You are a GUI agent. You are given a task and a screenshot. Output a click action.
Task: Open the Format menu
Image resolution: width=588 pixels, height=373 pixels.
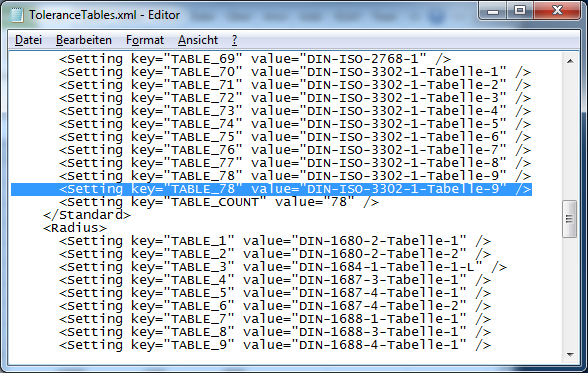pyautogui.click(x=145, y=40)
